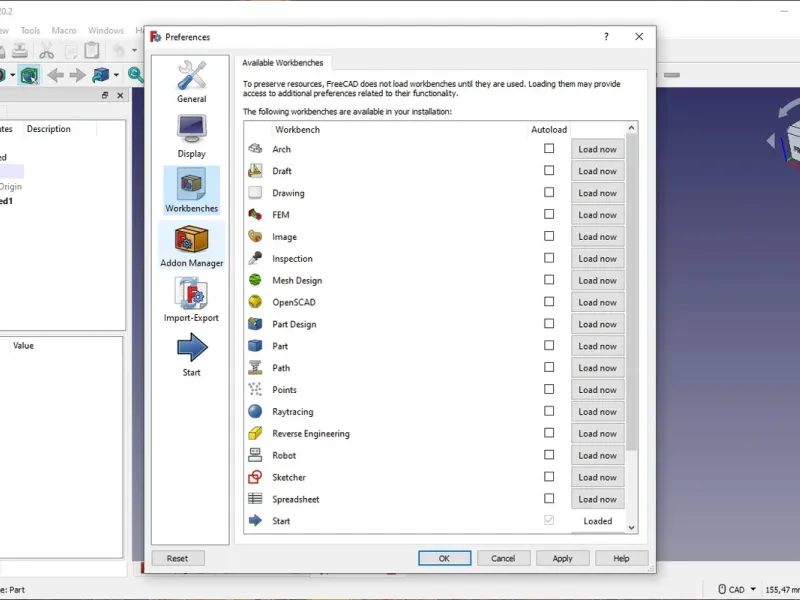Enable autoload for Part Design workbench
This screenshot has height=600, width=800.
point(549,323)
